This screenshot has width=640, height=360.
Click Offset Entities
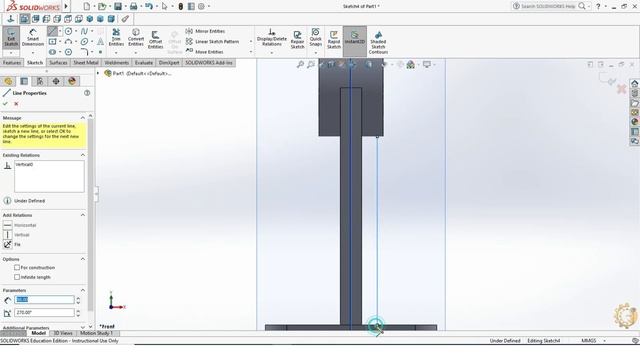click(x=155, y=40)
